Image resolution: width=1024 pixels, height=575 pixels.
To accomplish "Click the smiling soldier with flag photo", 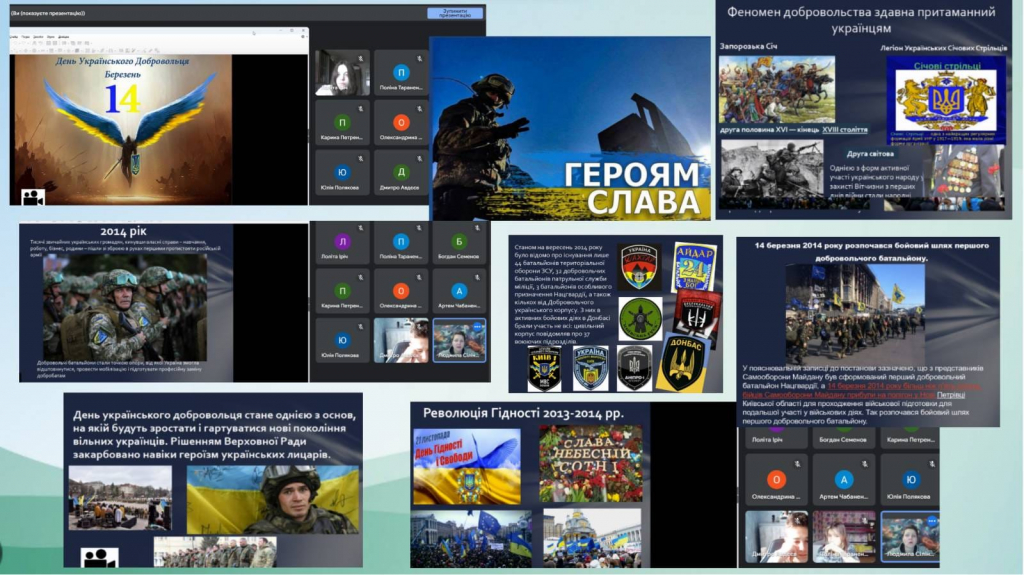I will point(273,499).
